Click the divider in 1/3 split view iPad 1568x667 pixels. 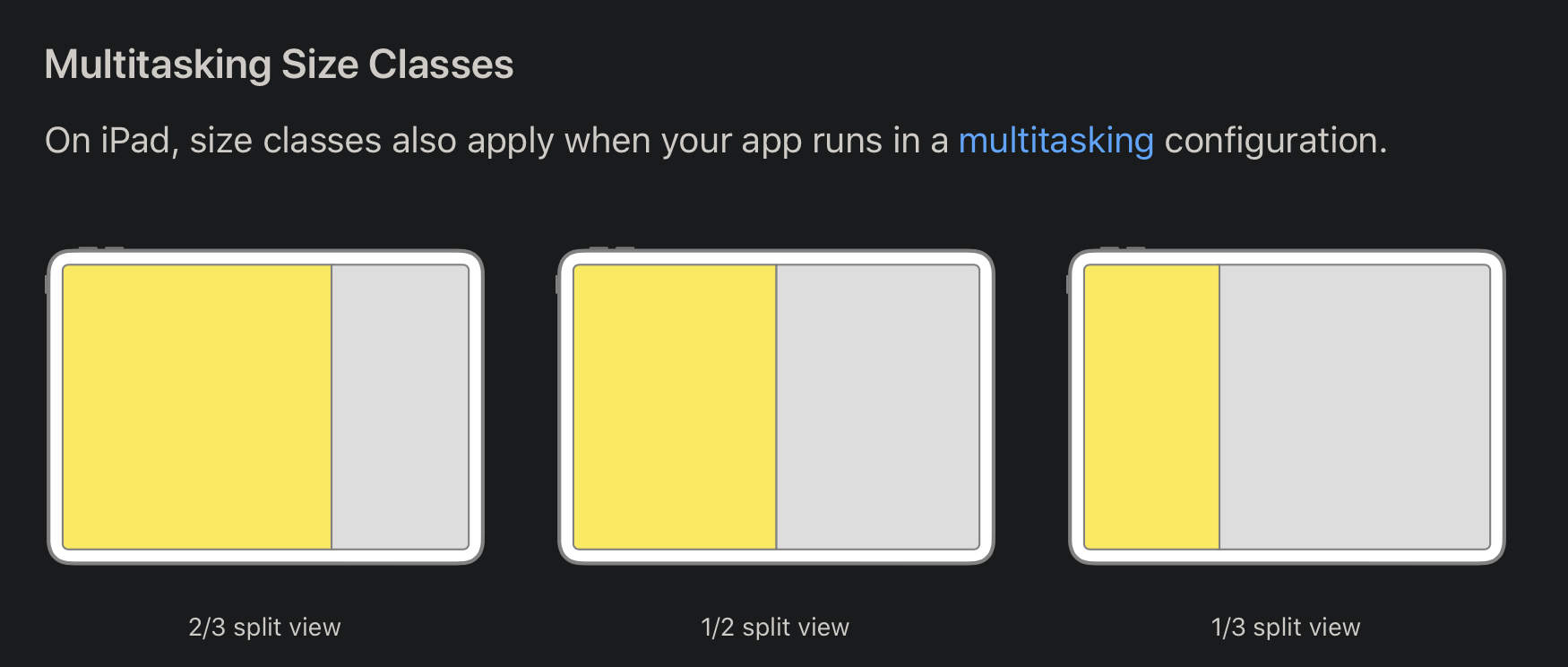1219,406
